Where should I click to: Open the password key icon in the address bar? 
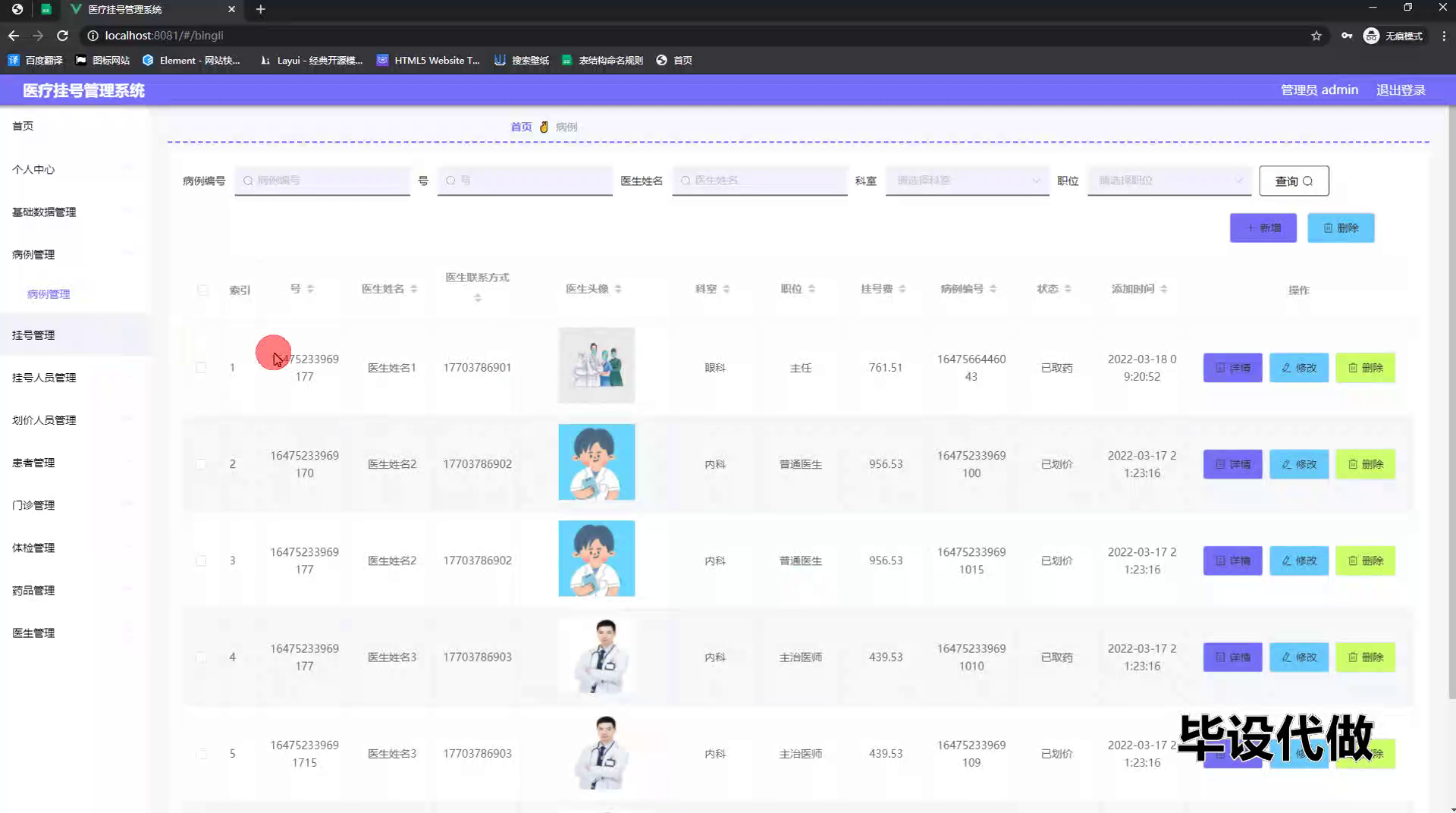1347,36
